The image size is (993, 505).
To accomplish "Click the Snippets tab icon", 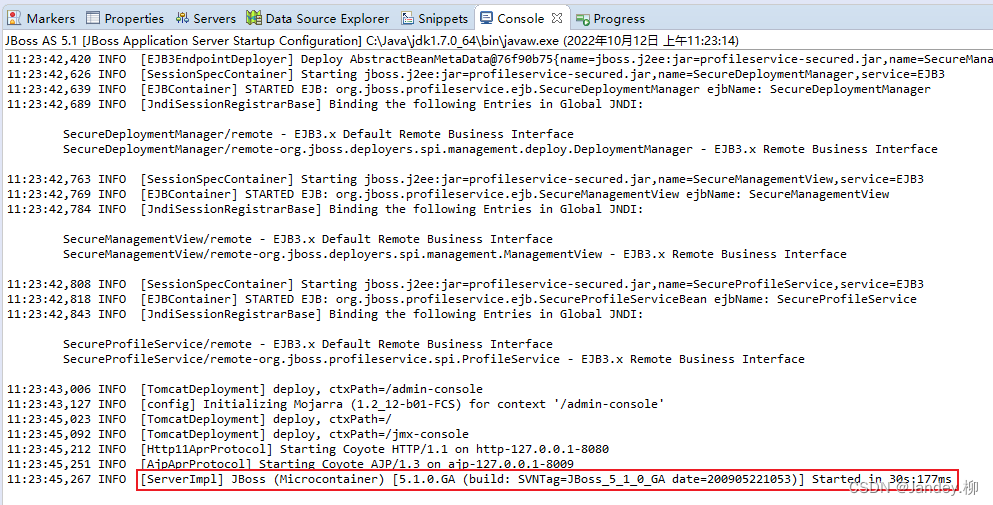I will (x=408, y=18).
